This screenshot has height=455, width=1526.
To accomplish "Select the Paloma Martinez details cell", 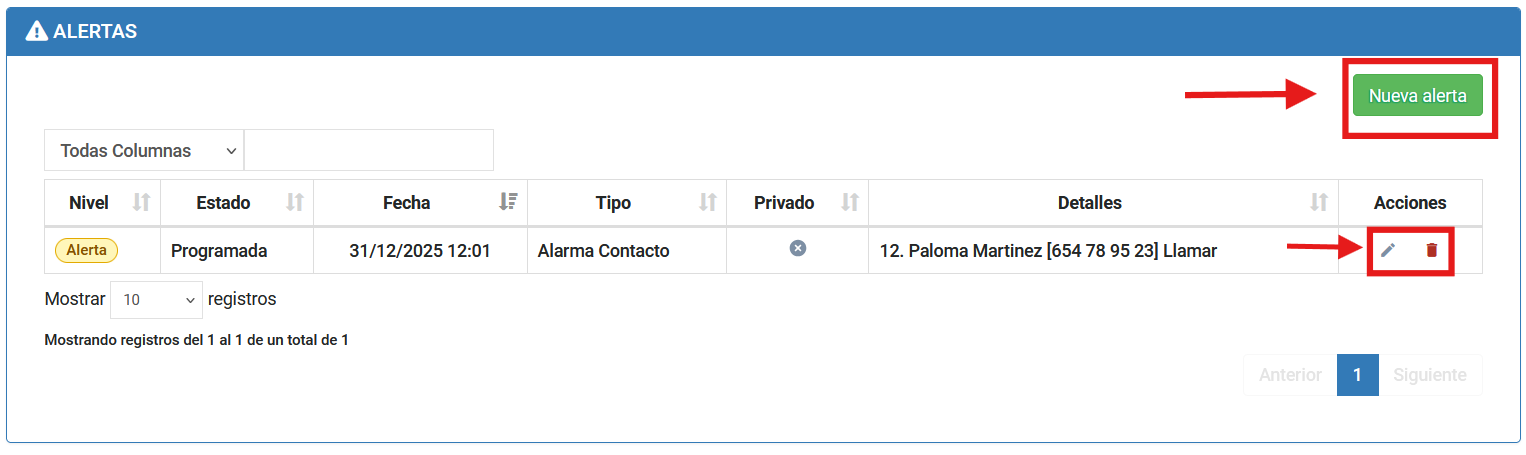I will (x=1048, y=251).
